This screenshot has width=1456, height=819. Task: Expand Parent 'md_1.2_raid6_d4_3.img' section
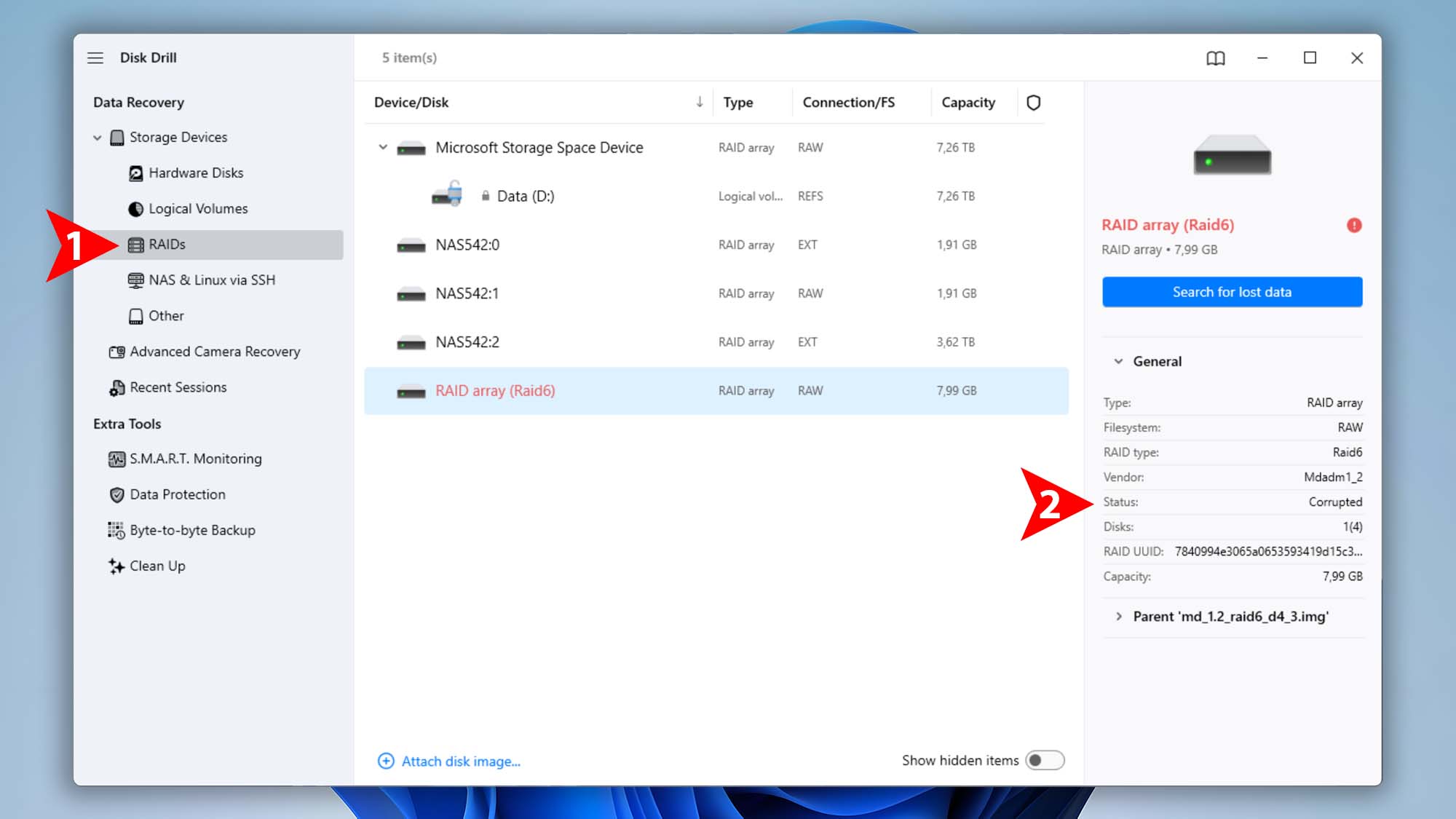coord(1119,617)
